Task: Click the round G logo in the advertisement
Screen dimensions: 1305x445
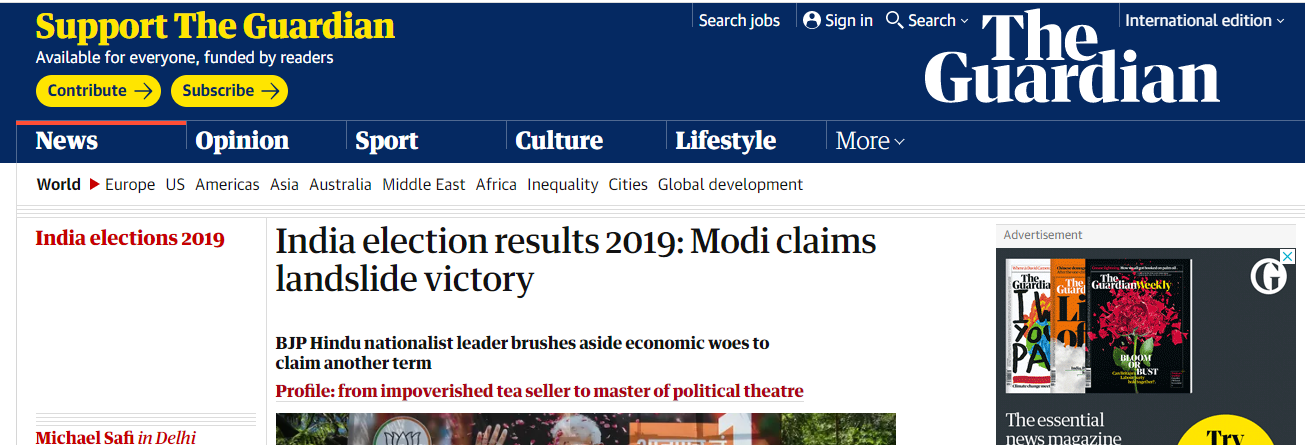Action: pos(1269,275)
